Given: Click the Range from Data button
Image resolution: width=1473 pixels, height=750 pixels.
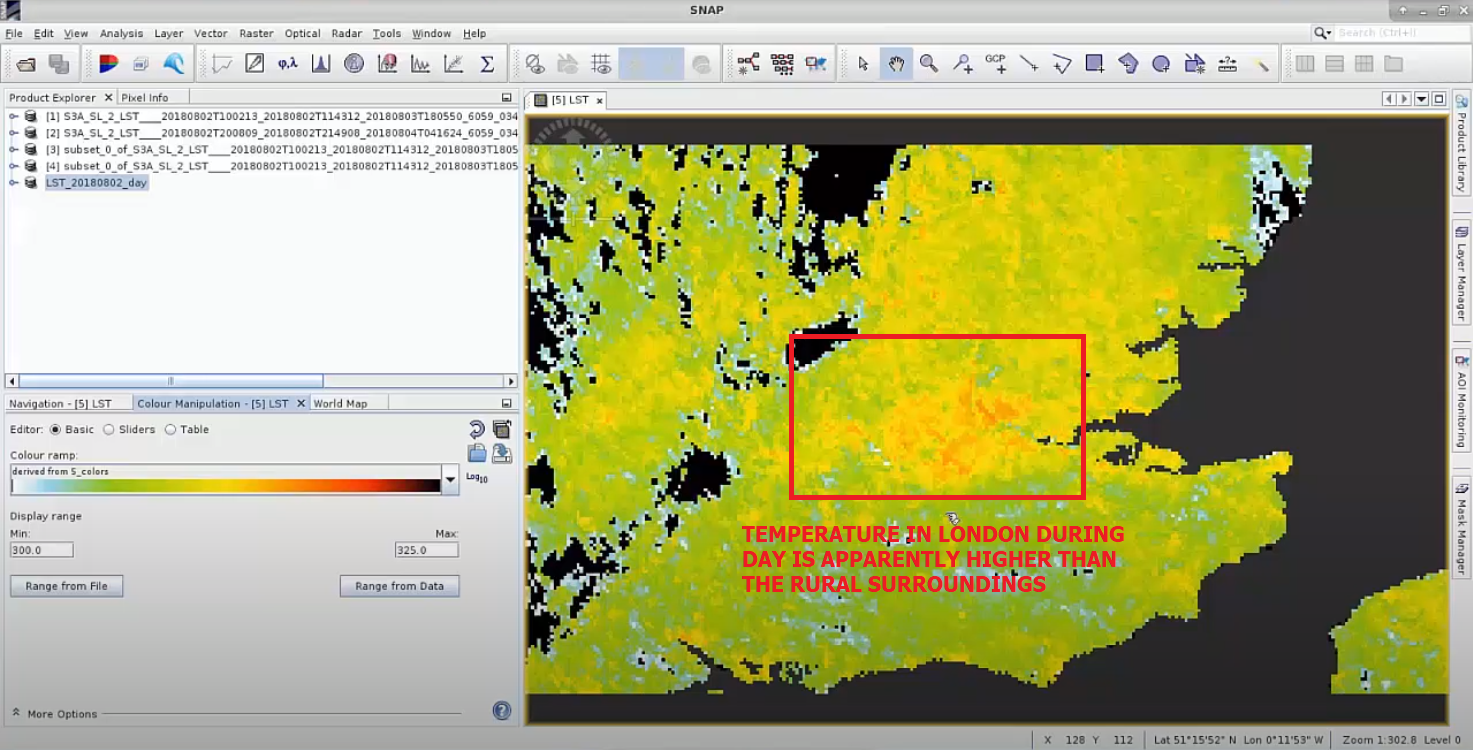Looking at the screenshot, I should (400, 586).
